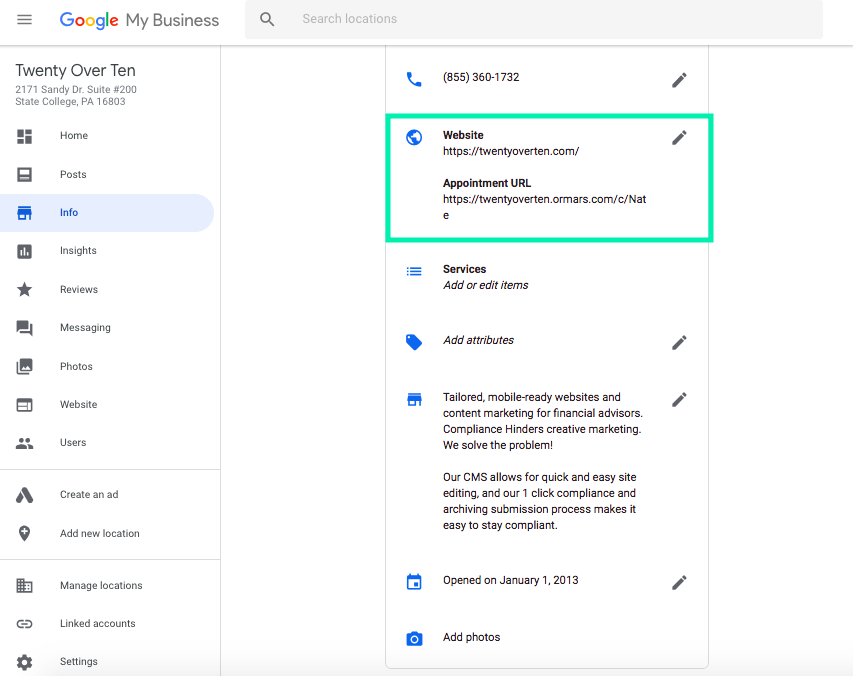
Task: Click the globe icon beside Website
Action: pos(414,138)
